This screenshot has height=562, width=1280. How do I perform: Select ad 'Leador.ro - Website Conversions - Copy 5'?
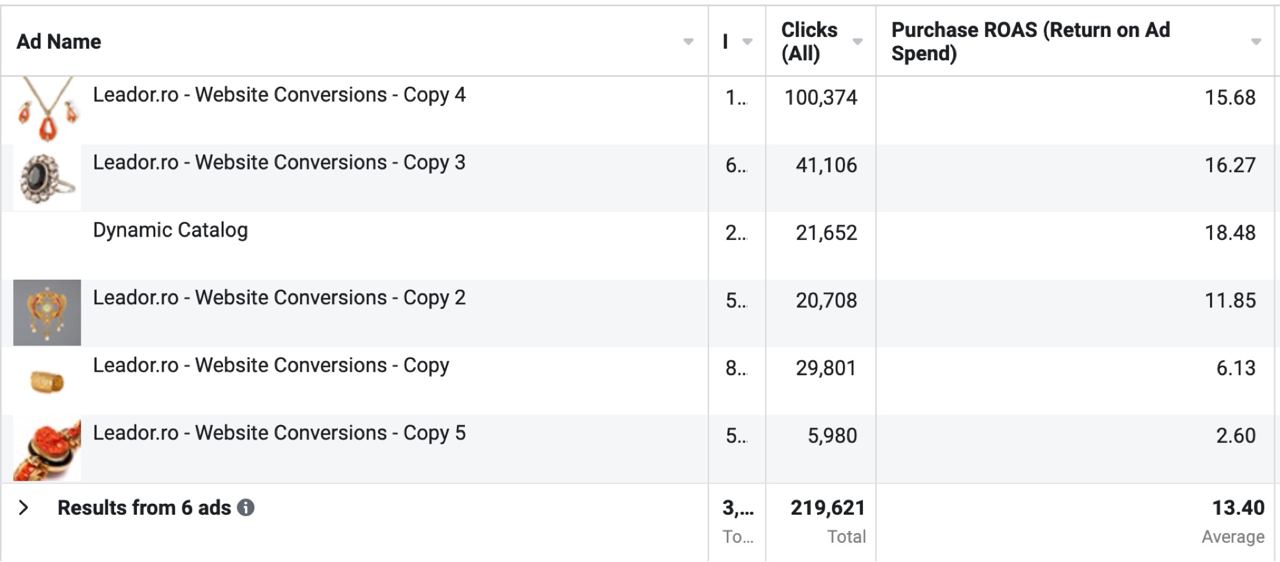coord(279,433)
